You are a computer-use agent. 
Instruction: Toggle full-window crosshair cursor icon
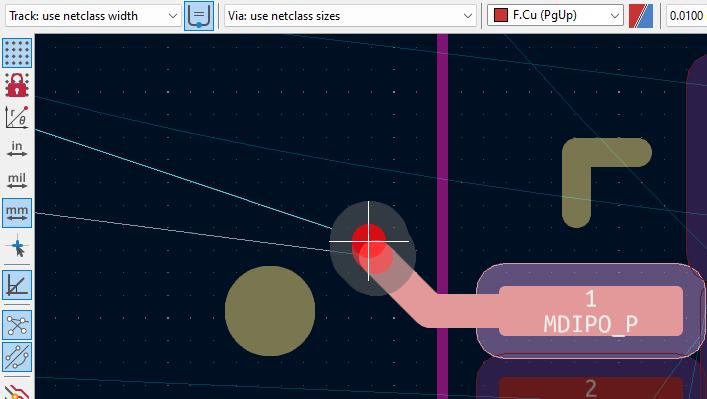[17, 246]
